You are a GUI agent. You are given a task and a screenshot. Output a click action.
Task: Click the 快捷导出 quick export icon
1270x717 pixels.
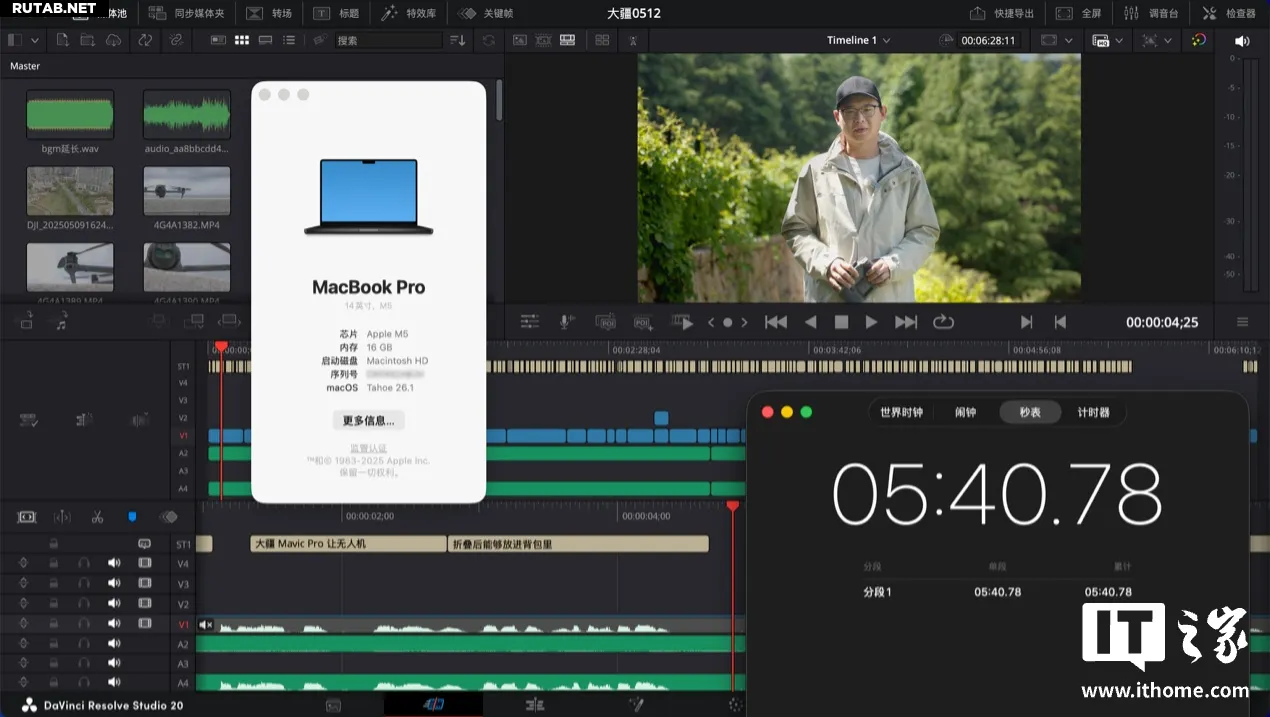point(977,14)
